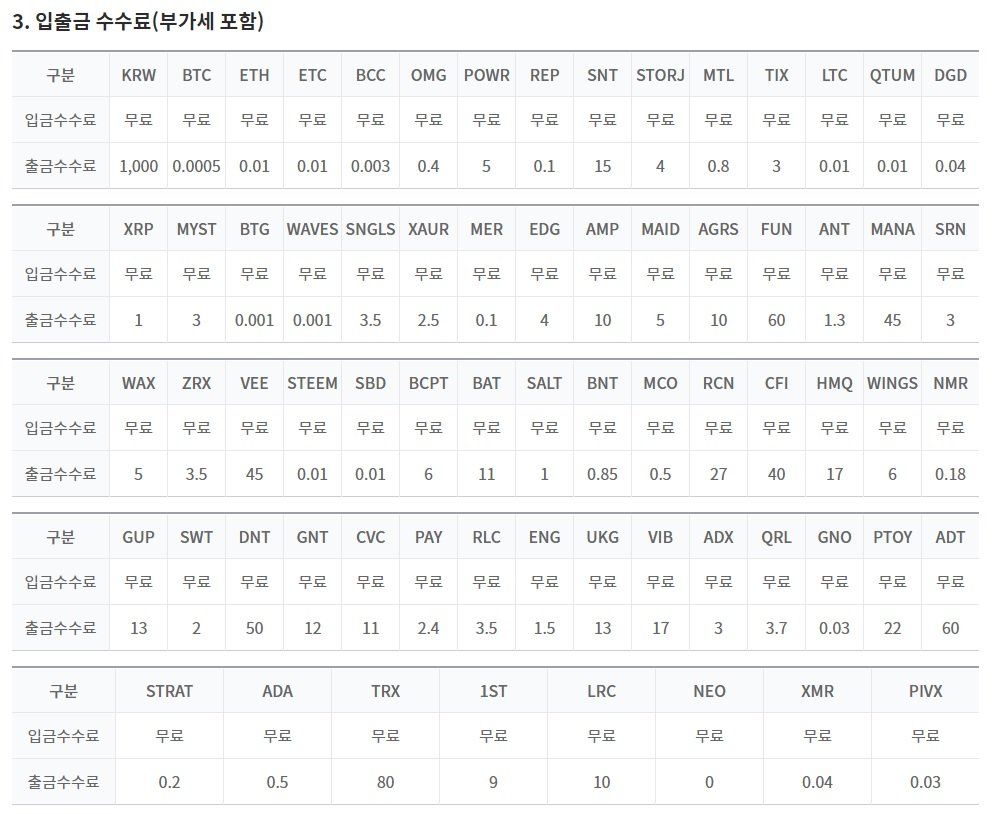Select the PIVX column header
This screenshot has width=992, height=814.
[925, 691]
